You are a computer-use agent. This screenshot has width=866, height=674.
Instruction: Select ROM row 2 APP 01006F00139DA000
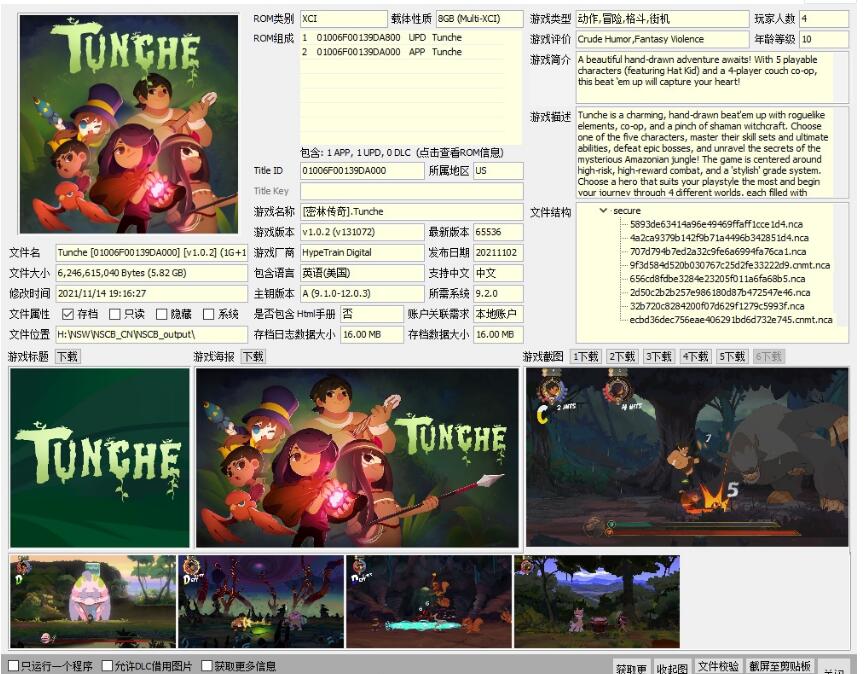[x=403, y=52]
